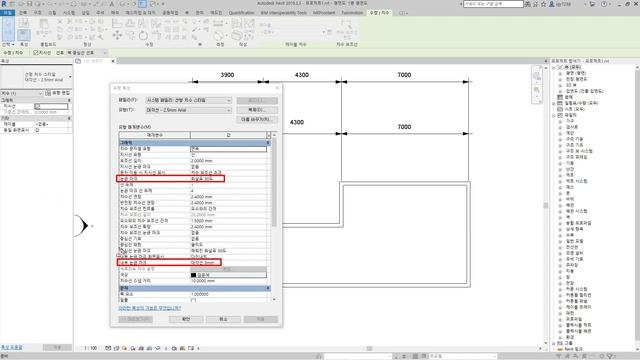Open Help question mark icon
640x360 pixels.
coord(604,4)
